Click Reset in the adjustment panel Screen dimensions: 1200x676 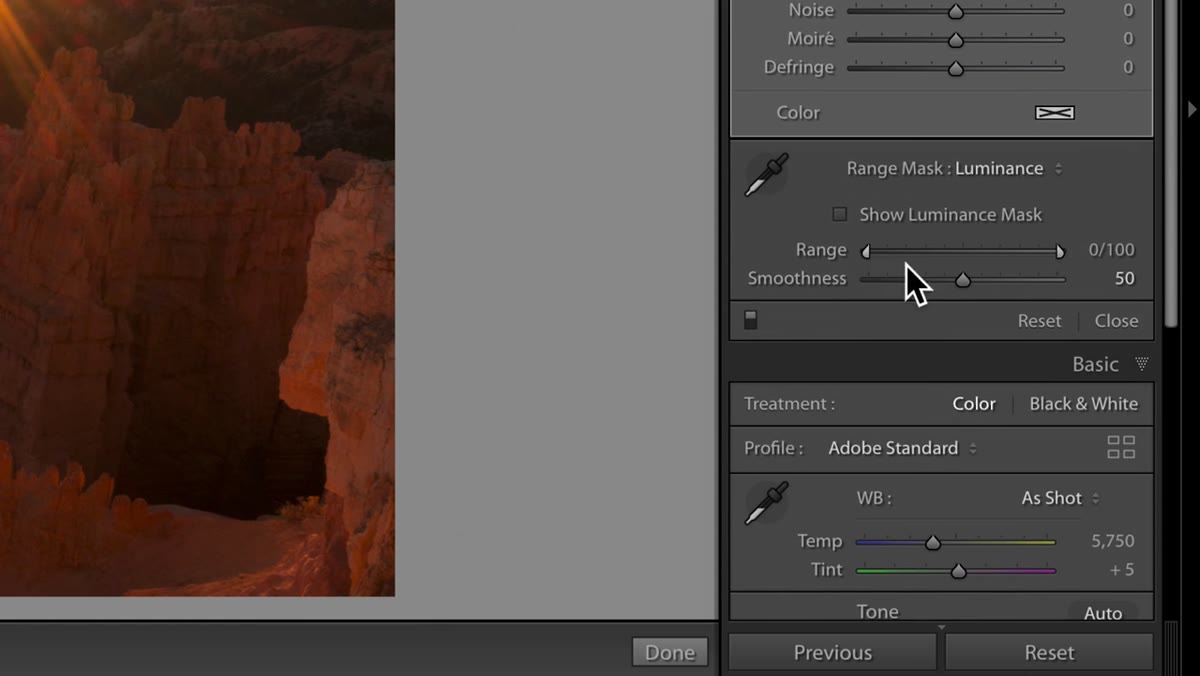(1039, 321)
